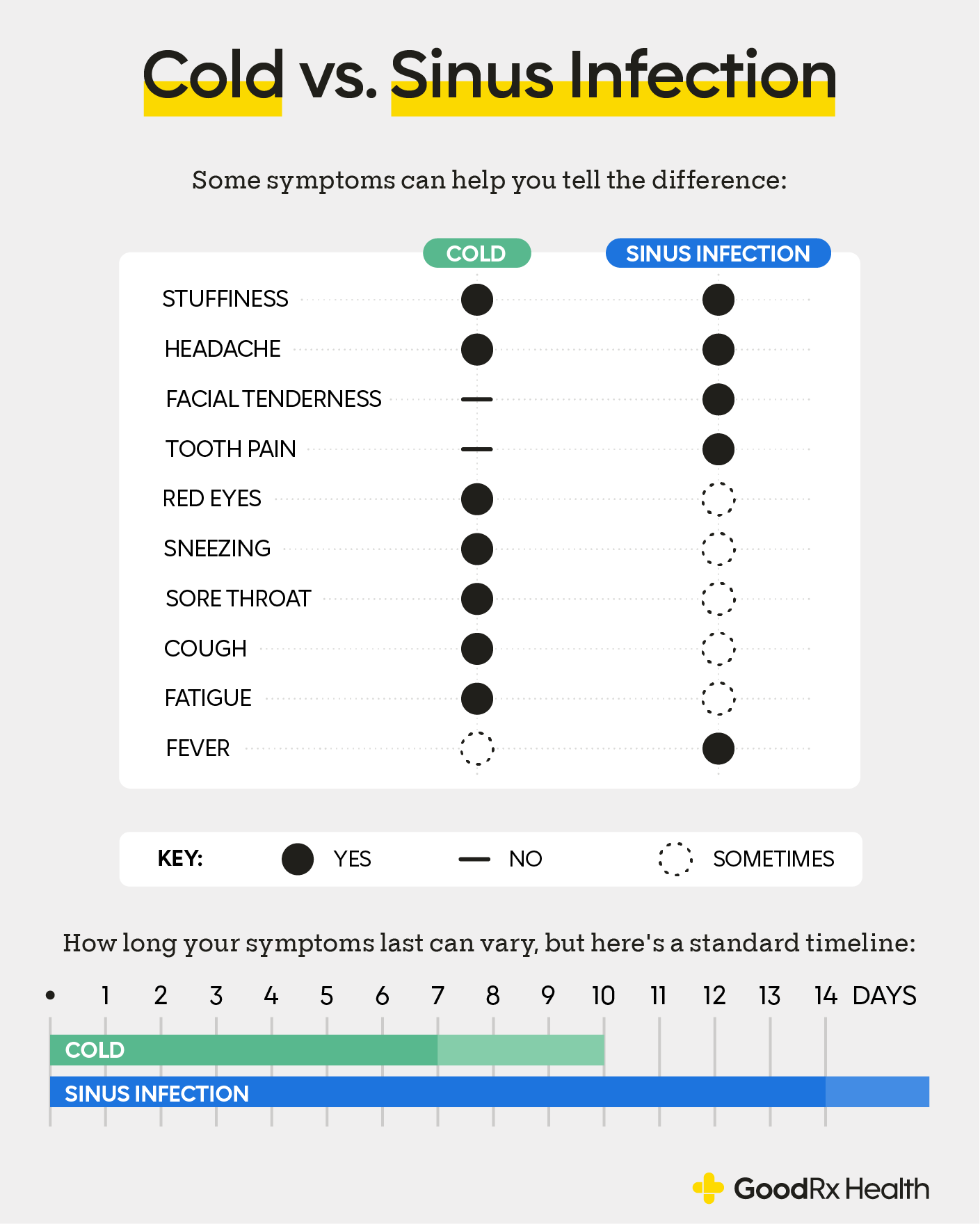
Task: Click the SOMETIMES dashed circle in key
Action: 675,859
